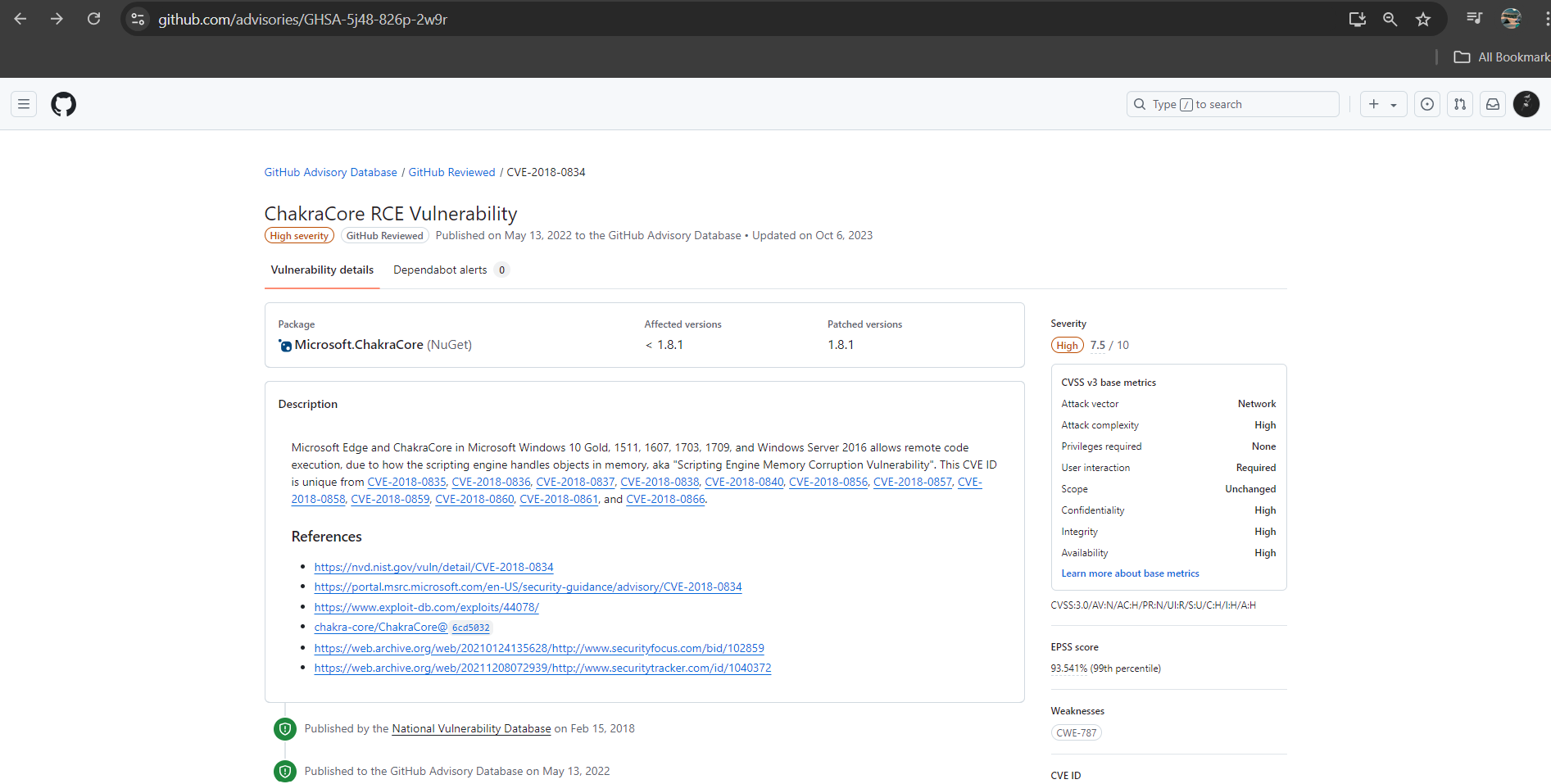The image size is (1551, 784).
Task: Click the NuGet package icon
Action: pyautogui.click(x=285, y=346)
